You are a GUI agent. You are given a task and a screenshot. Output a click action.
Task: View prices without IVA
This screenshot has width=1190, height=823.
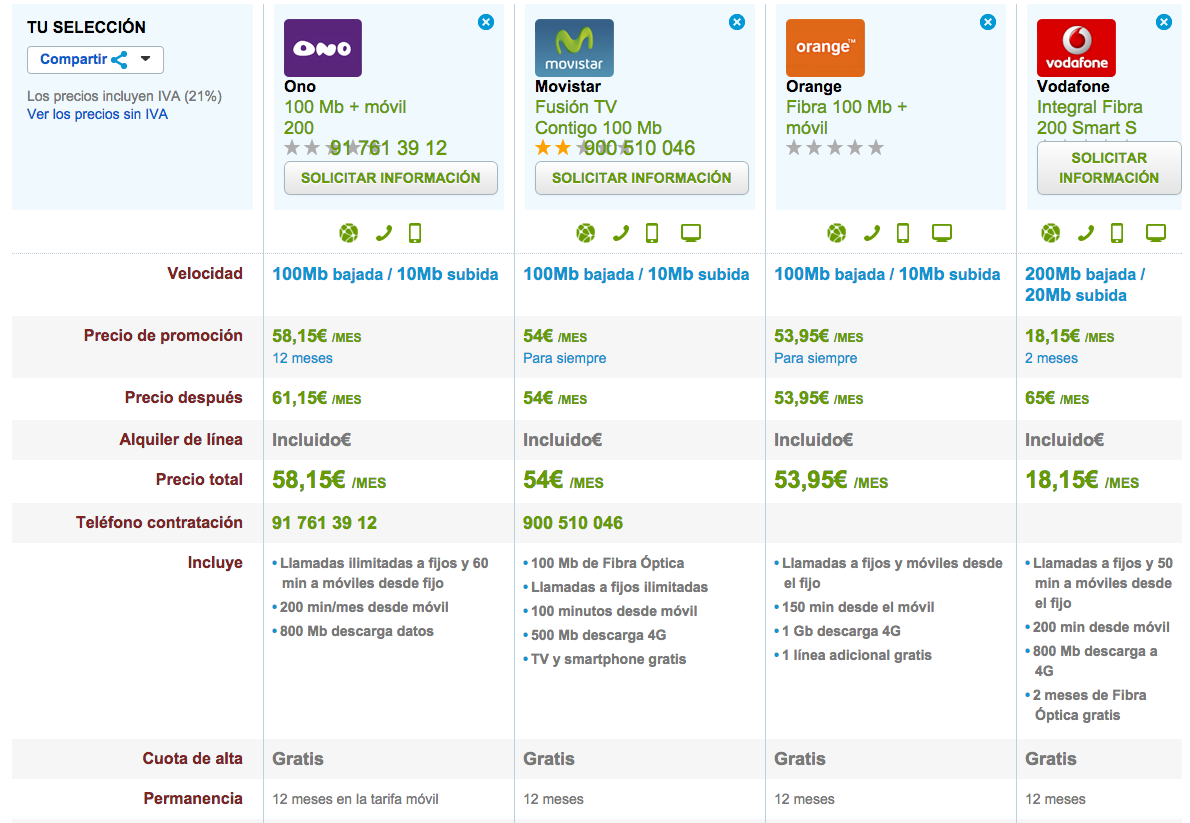click(97, 115)
